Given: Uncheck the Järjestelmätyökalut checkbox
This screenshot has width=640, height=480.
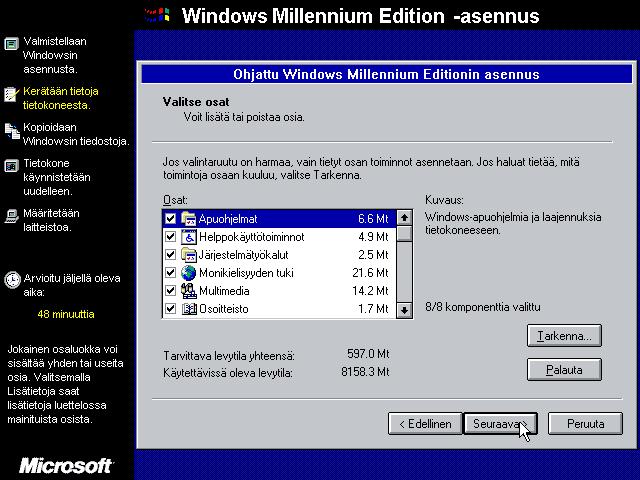Looking at the screenshot, I should (x=170, y=255).
